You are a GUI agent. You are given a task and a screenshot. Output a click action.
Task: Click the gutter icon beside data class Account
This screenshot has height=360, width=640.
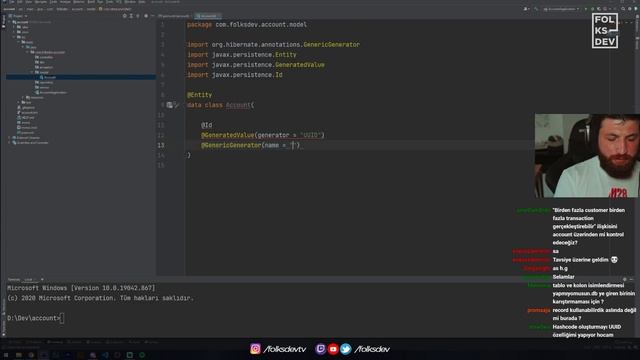(x=169, y=105)
